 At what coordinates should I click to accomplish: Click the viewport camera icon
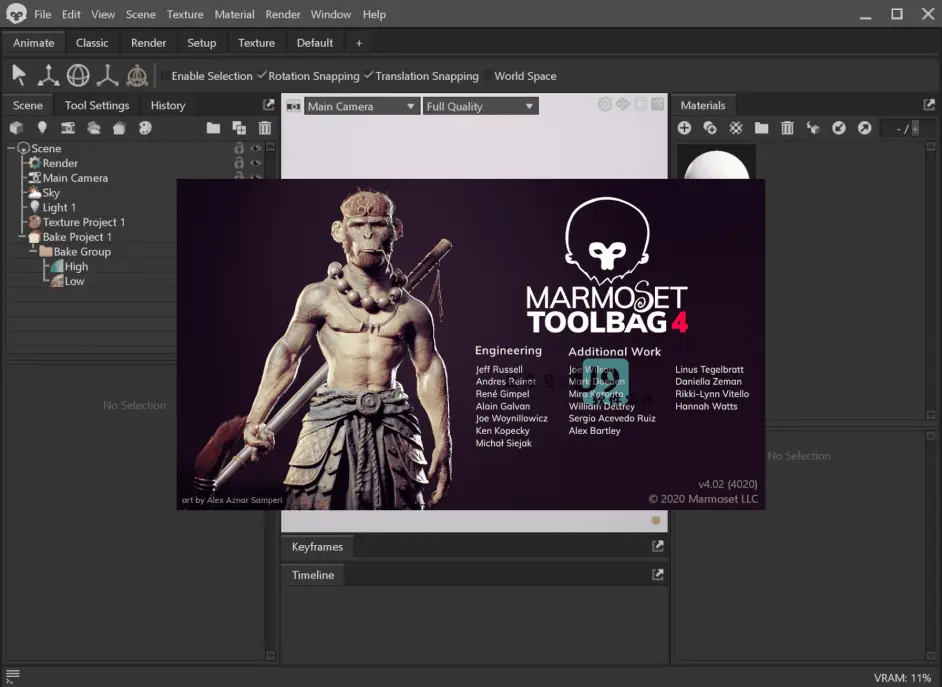(x=293, y=106)
